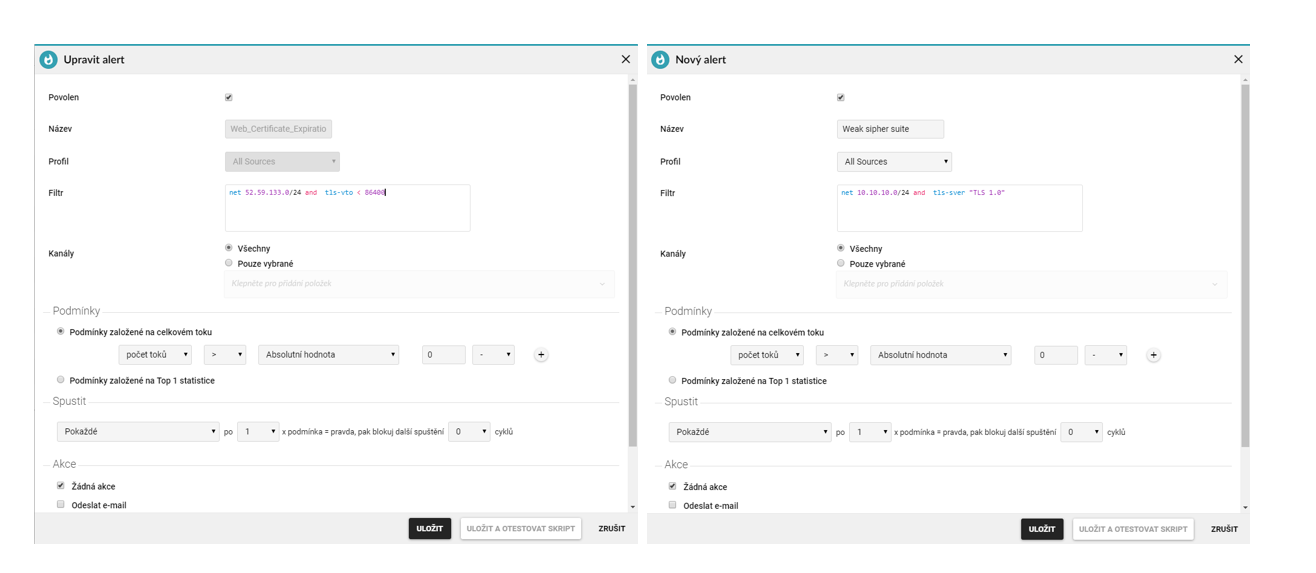
Task: Uncheck Žádná akce in Nový alert
Action: coord(672,486)
